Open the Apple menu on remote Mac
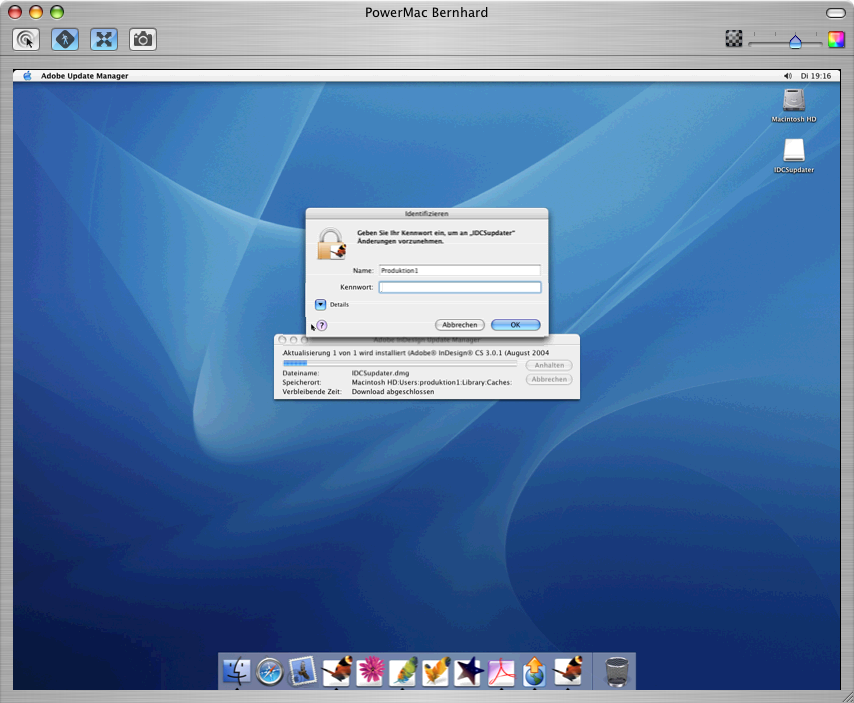Image resolution: width=854 pixels, height=703 pixels. 27,76
